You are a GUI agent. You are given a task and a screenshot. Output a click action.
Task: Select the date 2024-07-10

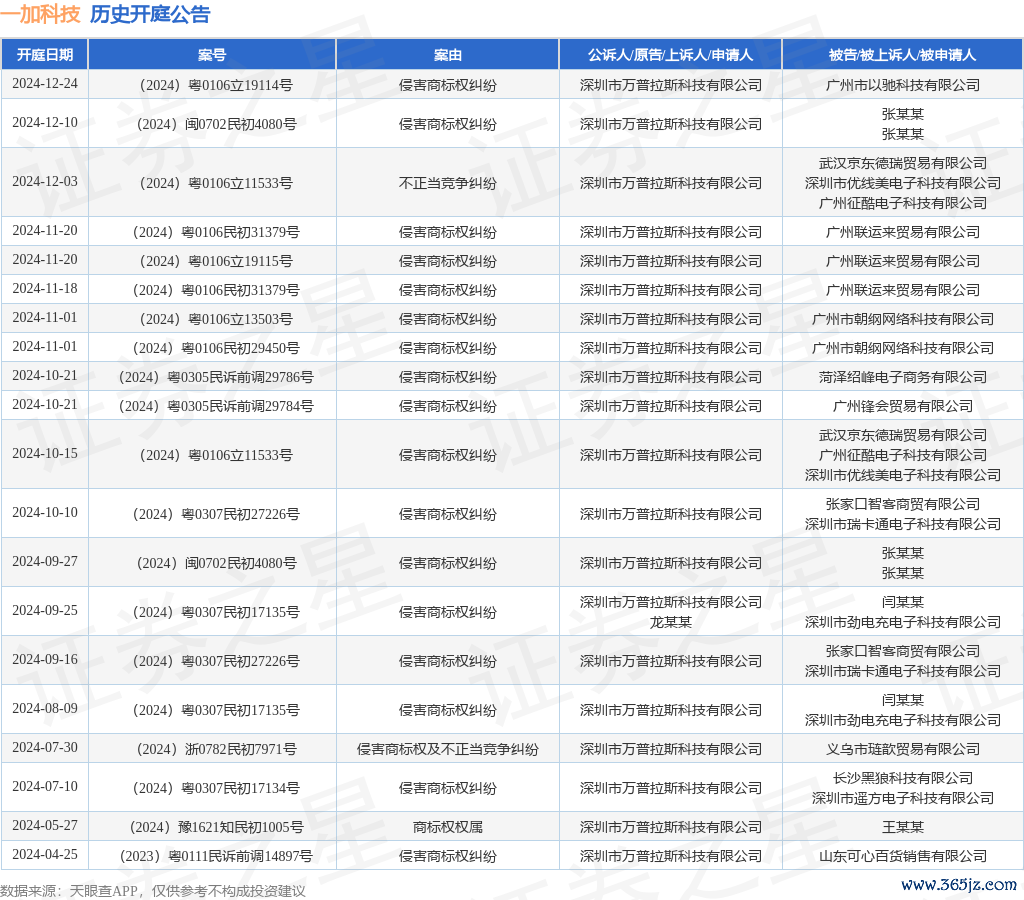[44, 786]
